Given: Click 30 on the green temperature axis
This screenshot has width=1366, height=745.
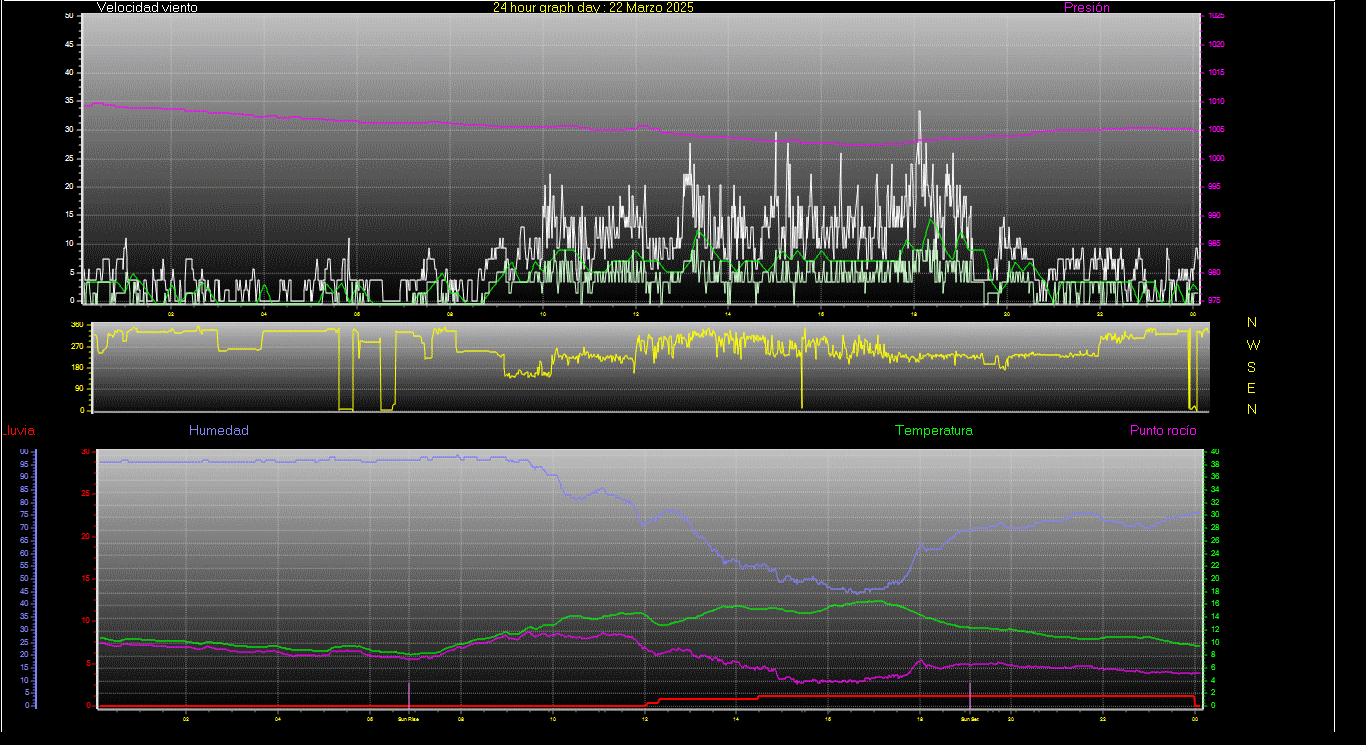Looking at the screenshot, I should tap(1214, 515).
